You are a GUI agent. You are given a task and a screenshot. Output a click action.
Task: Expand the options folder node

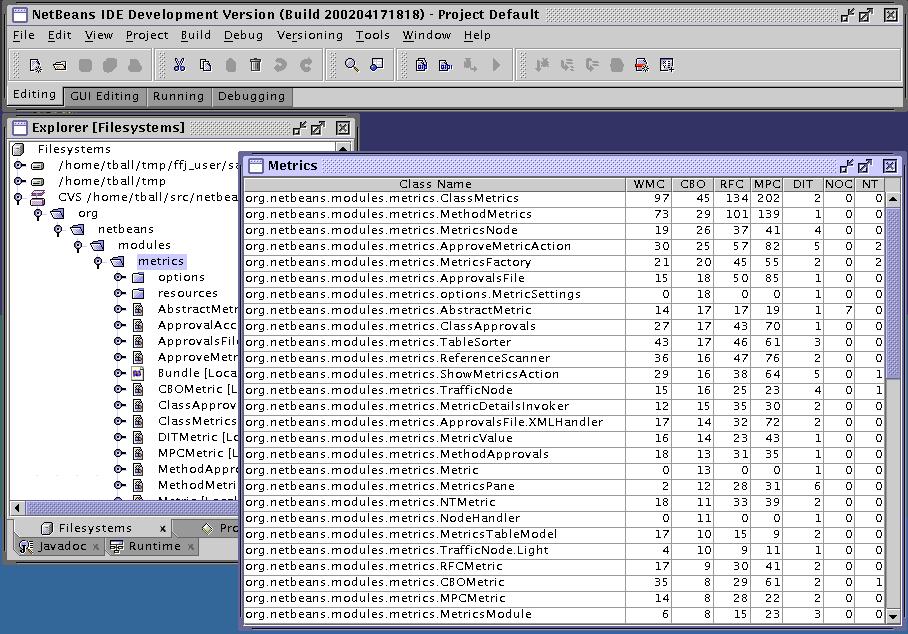(x=119, y=277)
